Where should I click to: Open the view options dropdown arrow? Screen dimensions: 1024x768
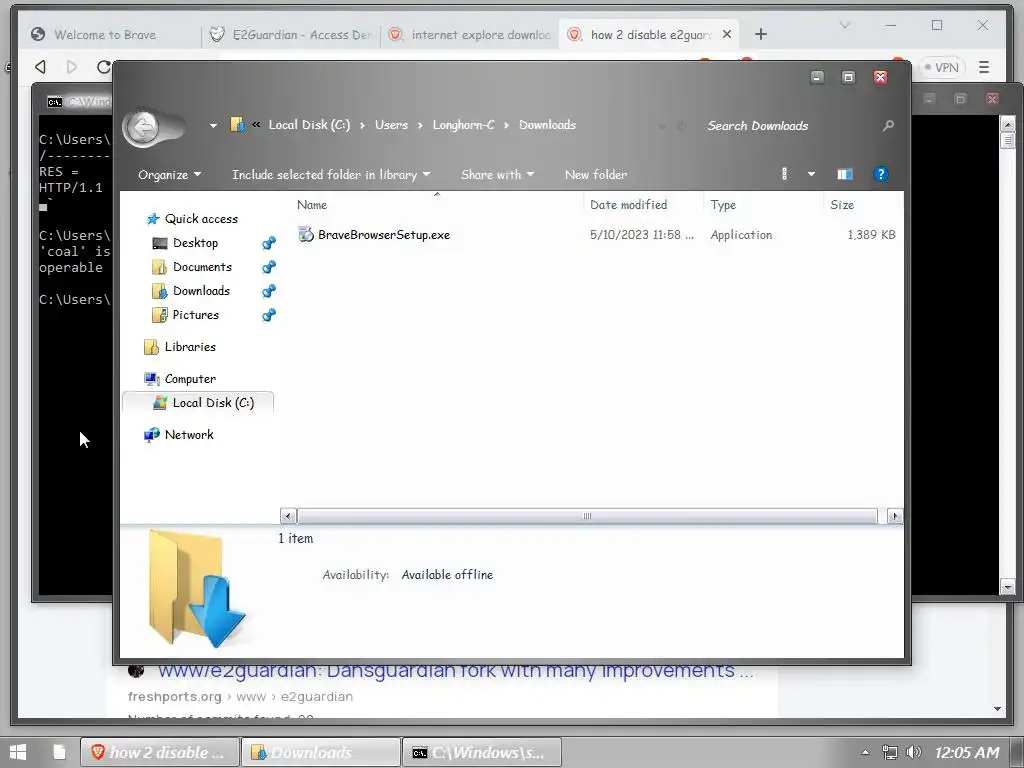(811, 174)
